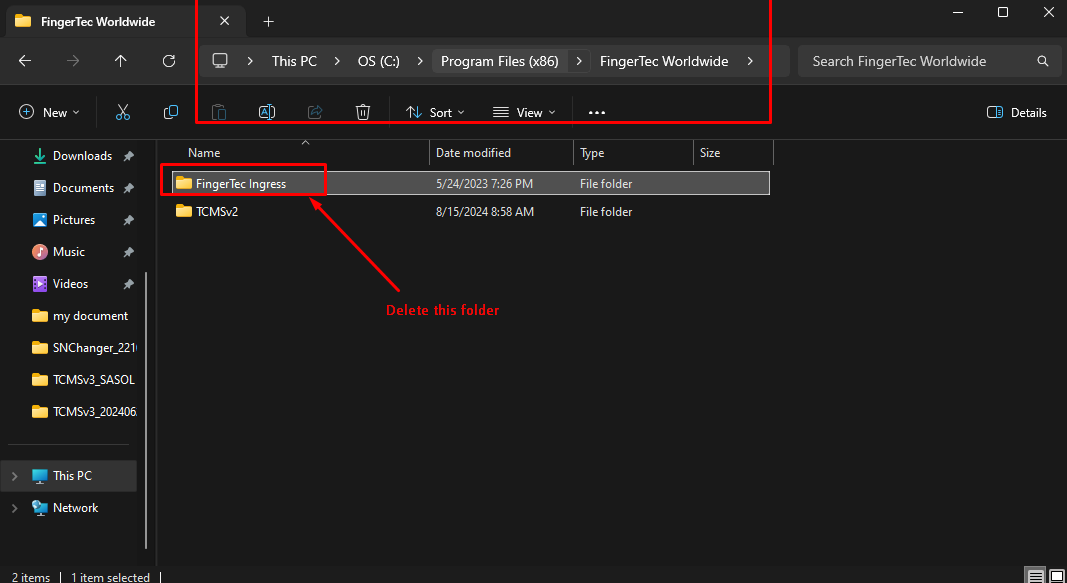This screenshot has width=1067, height=583.
Task: Expand chevron after This PC breadcrumb
Action: [338, 61]
